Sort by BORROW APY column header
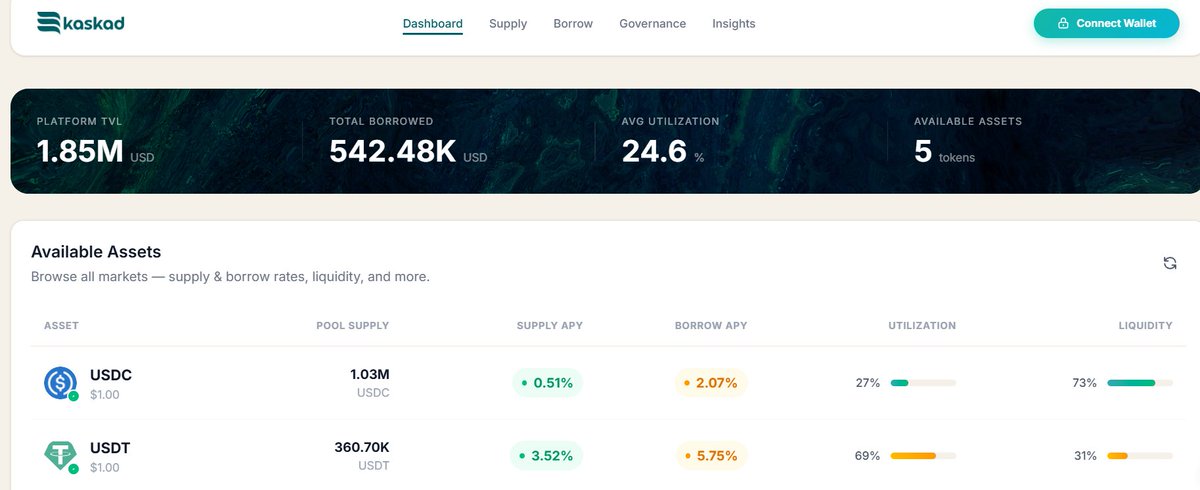This screenshot has width=1200, height=490. (x=711, y=326)
